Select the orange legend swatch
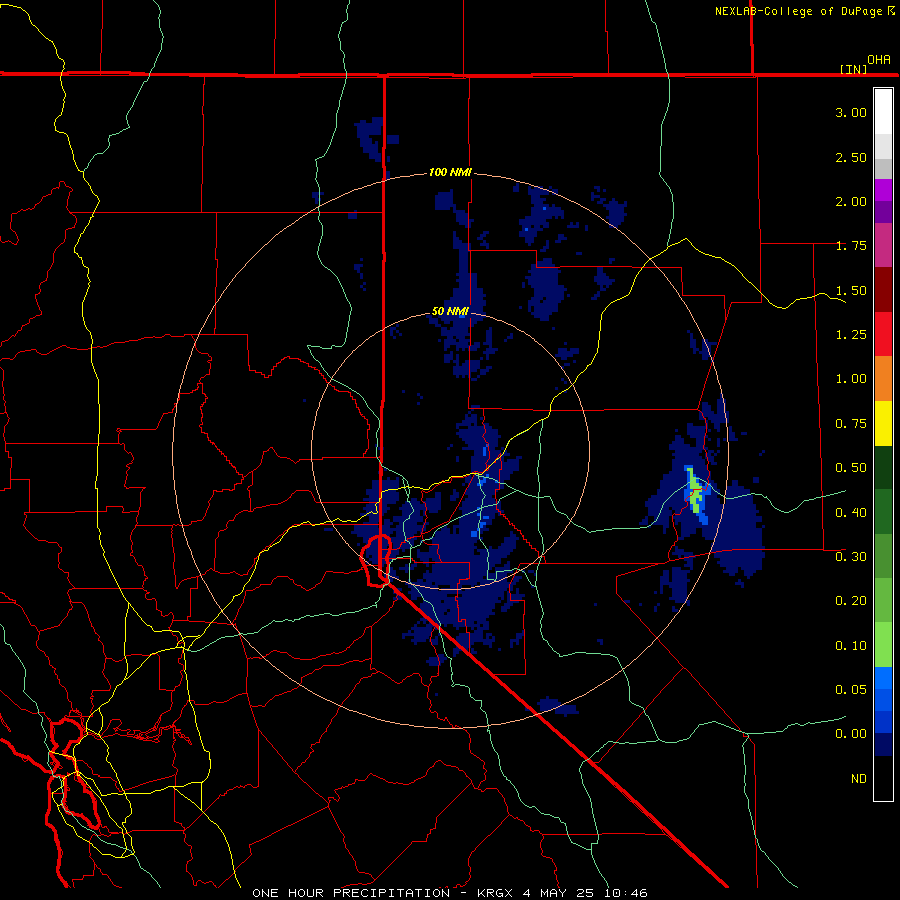This screenshot has width=900, height=900. [x=883, y=378]
